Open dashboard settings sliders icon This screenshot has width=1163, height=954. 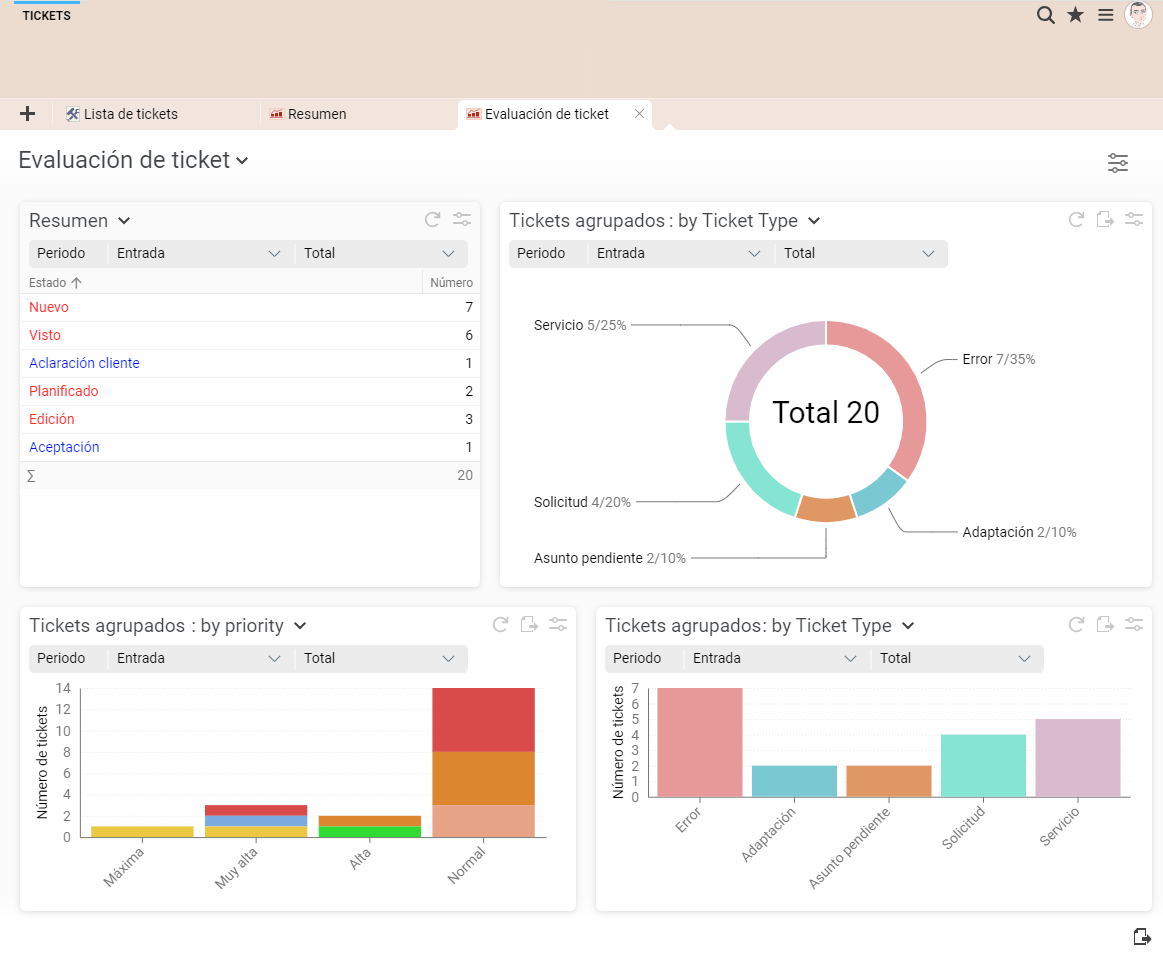[x=1117, y=163]
